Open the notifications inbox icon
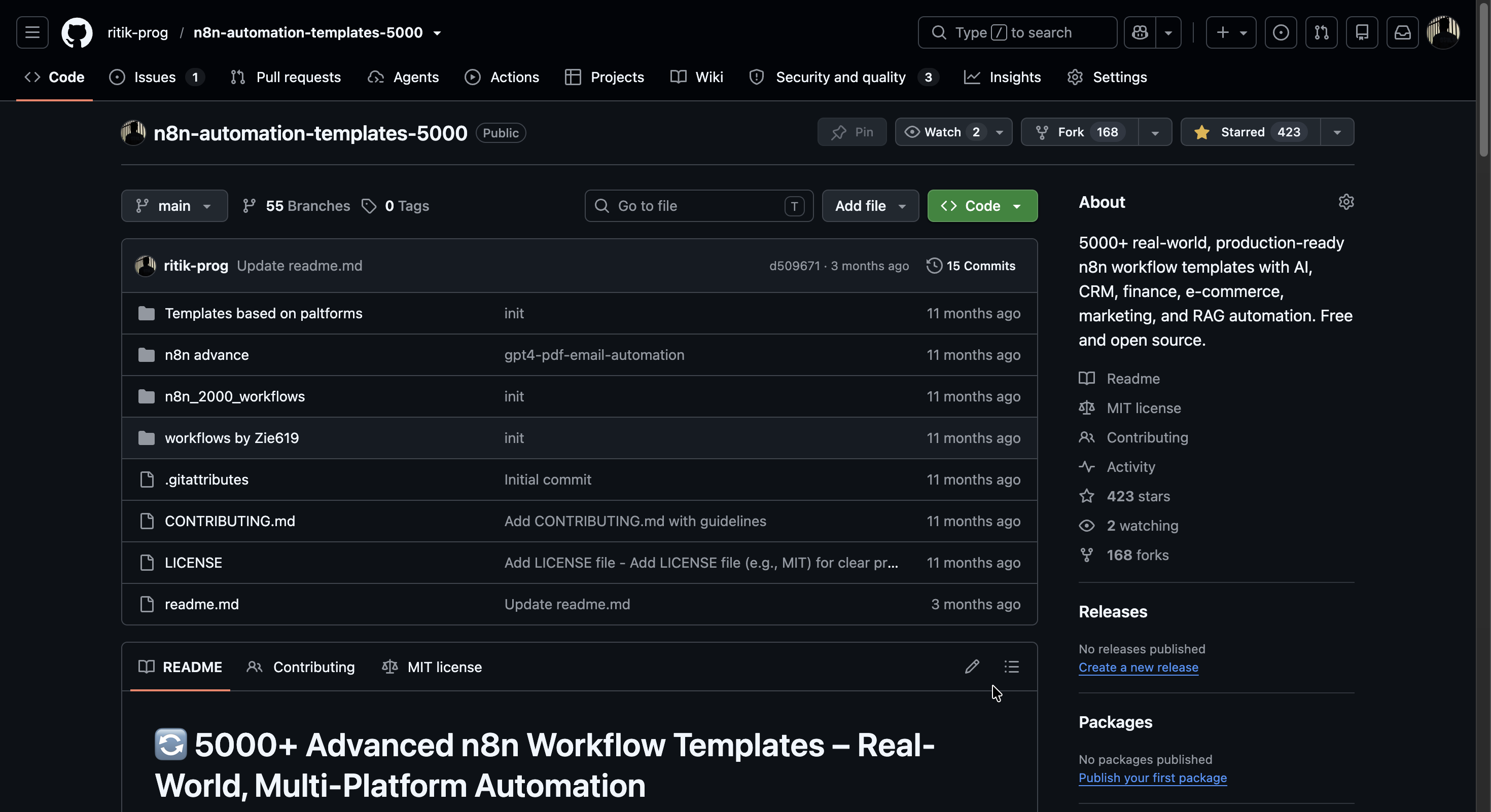 pos(1402,32)
